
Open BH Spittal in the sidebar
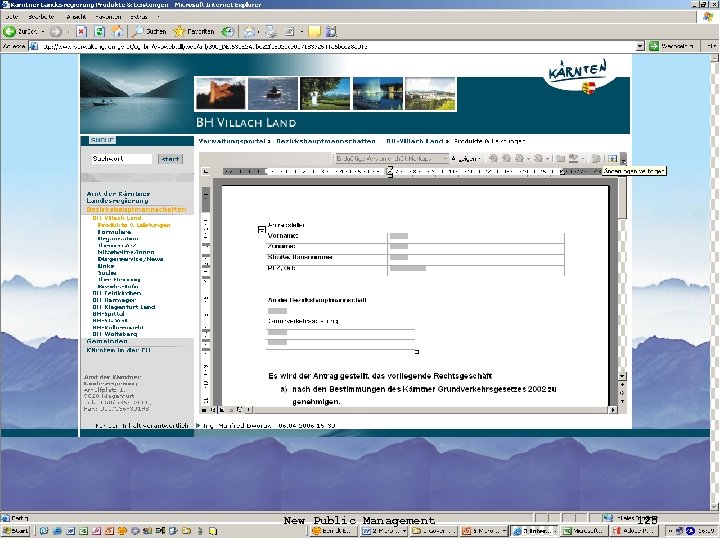[x=108, y=314]
